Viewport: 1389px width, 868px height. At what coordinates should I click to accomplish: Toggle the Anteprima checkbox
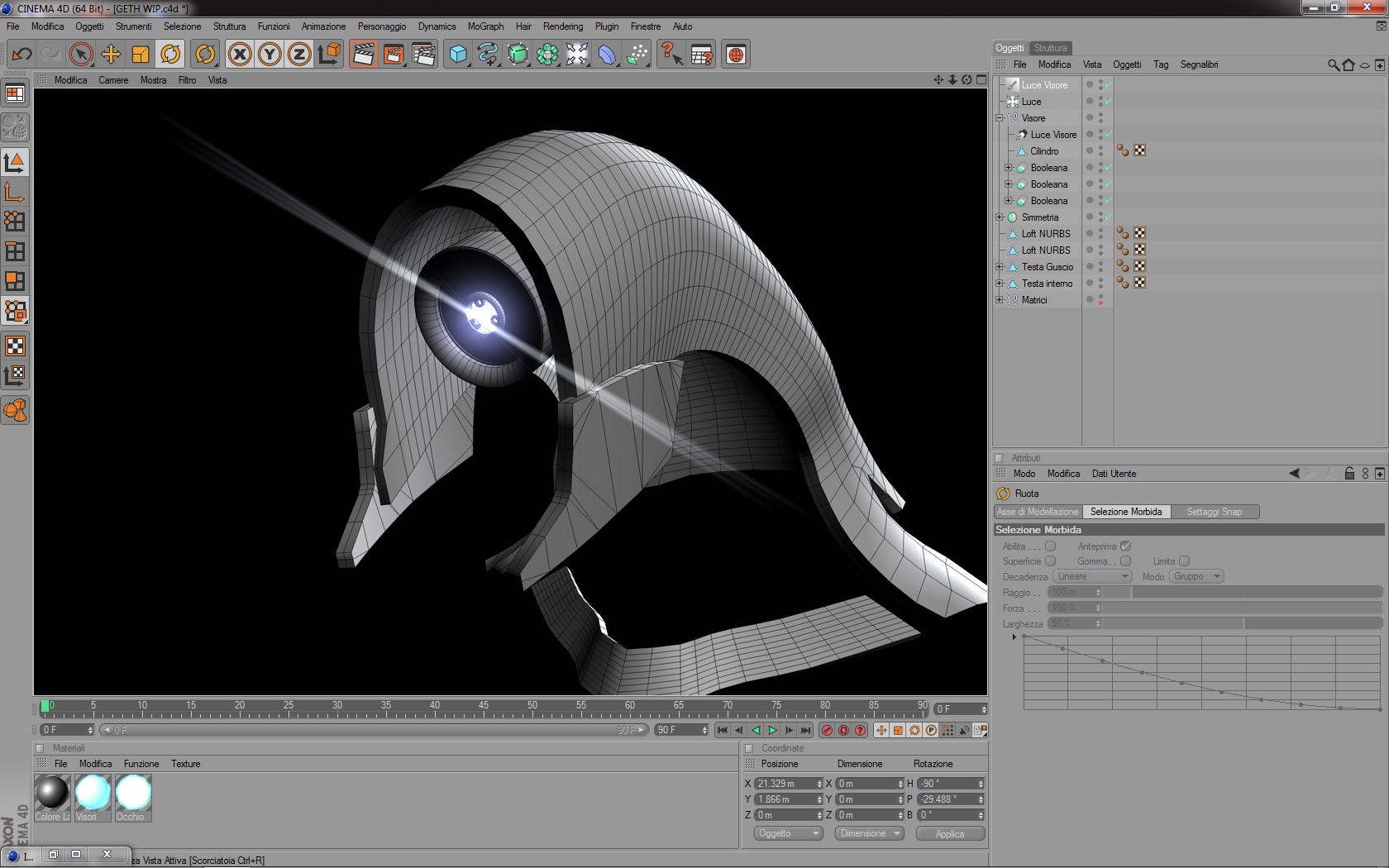(1125, 546)
